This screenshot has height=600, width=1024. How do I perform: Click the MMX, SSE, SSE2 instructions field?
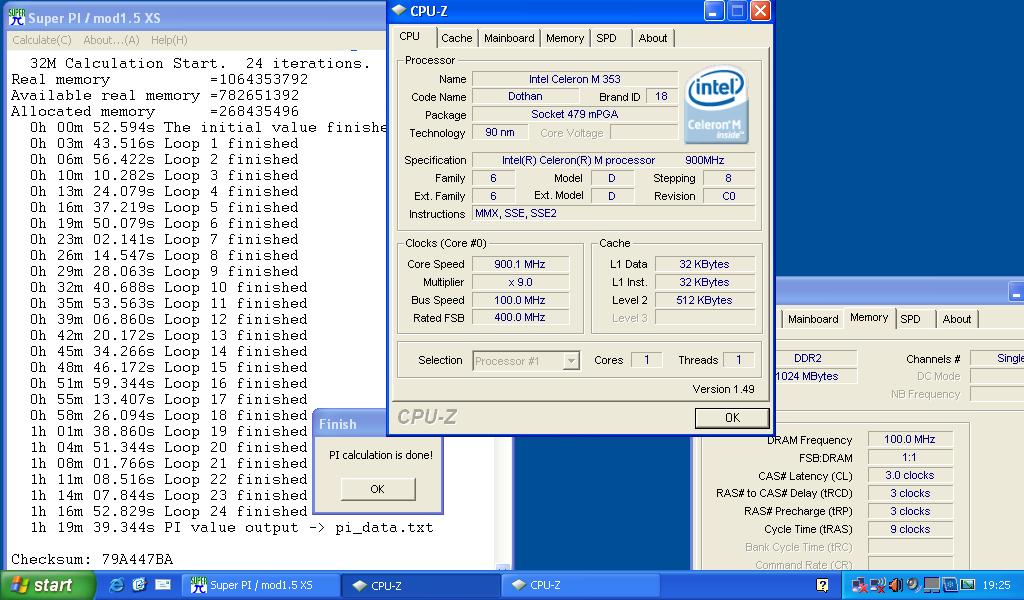tap(614, 213)
